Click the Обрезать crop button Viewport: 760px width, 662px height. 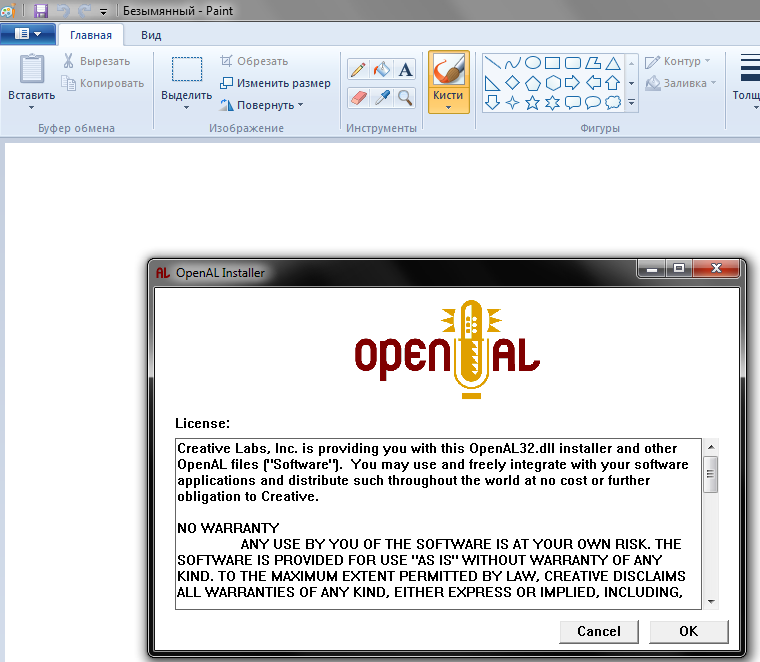[x=254, y=61]
